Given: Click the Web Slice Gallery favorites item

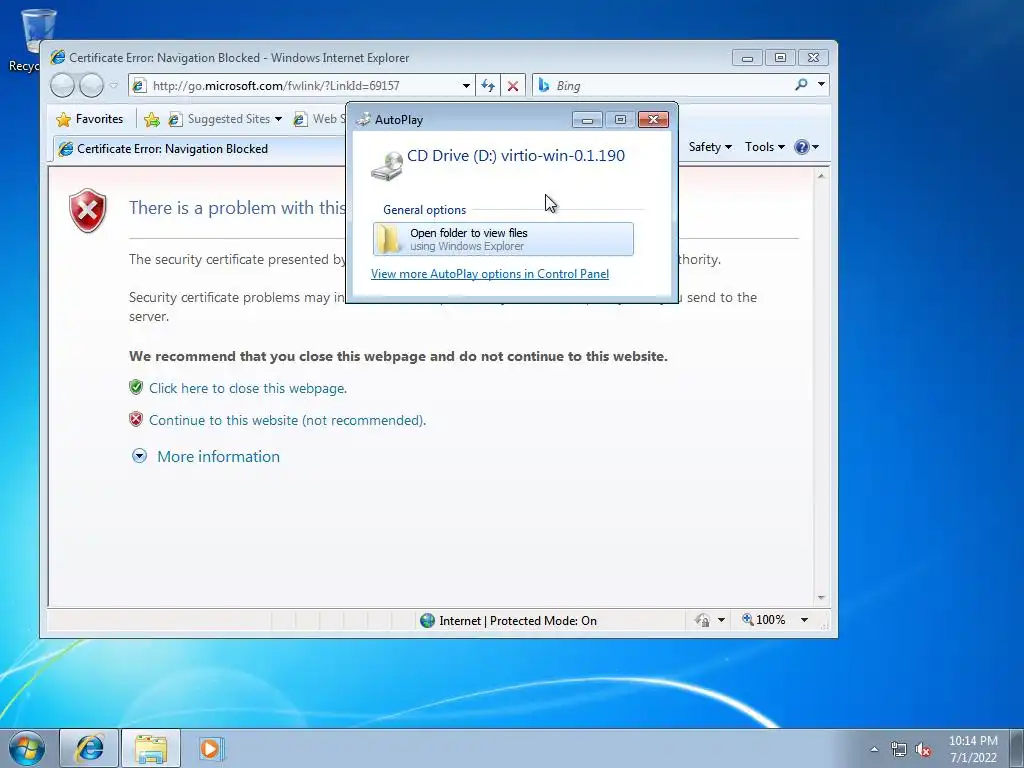Looking at the screenshot, I should coord(319,119).
